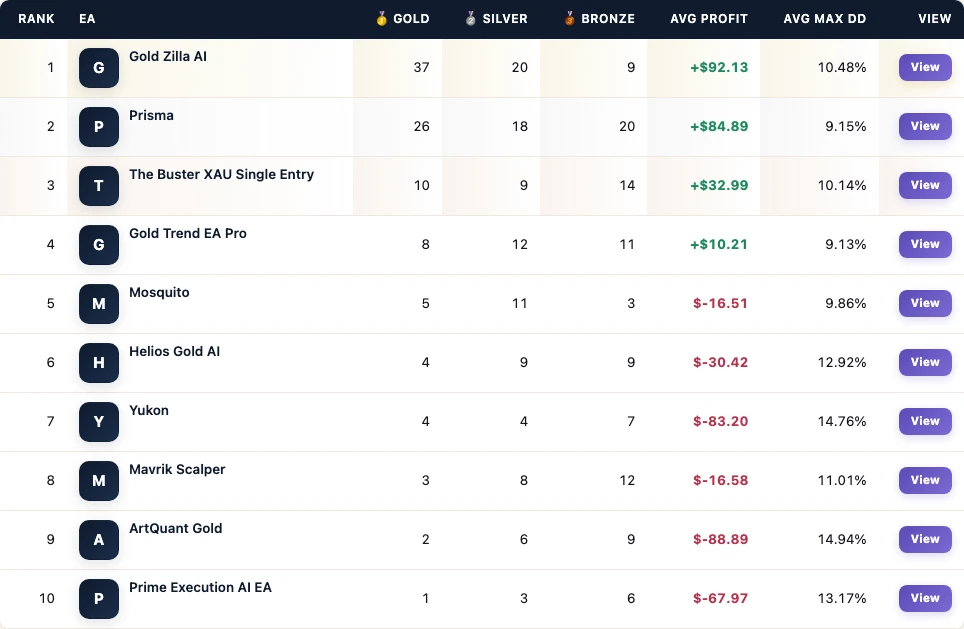Select The Buster XAU Single Entry name

(221, 175)
